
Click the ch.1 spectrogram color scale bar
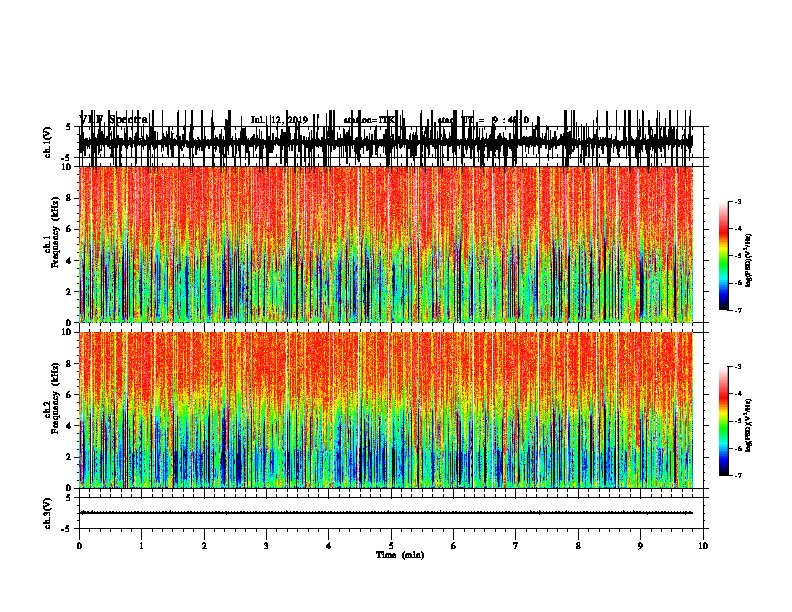(724, 256)
